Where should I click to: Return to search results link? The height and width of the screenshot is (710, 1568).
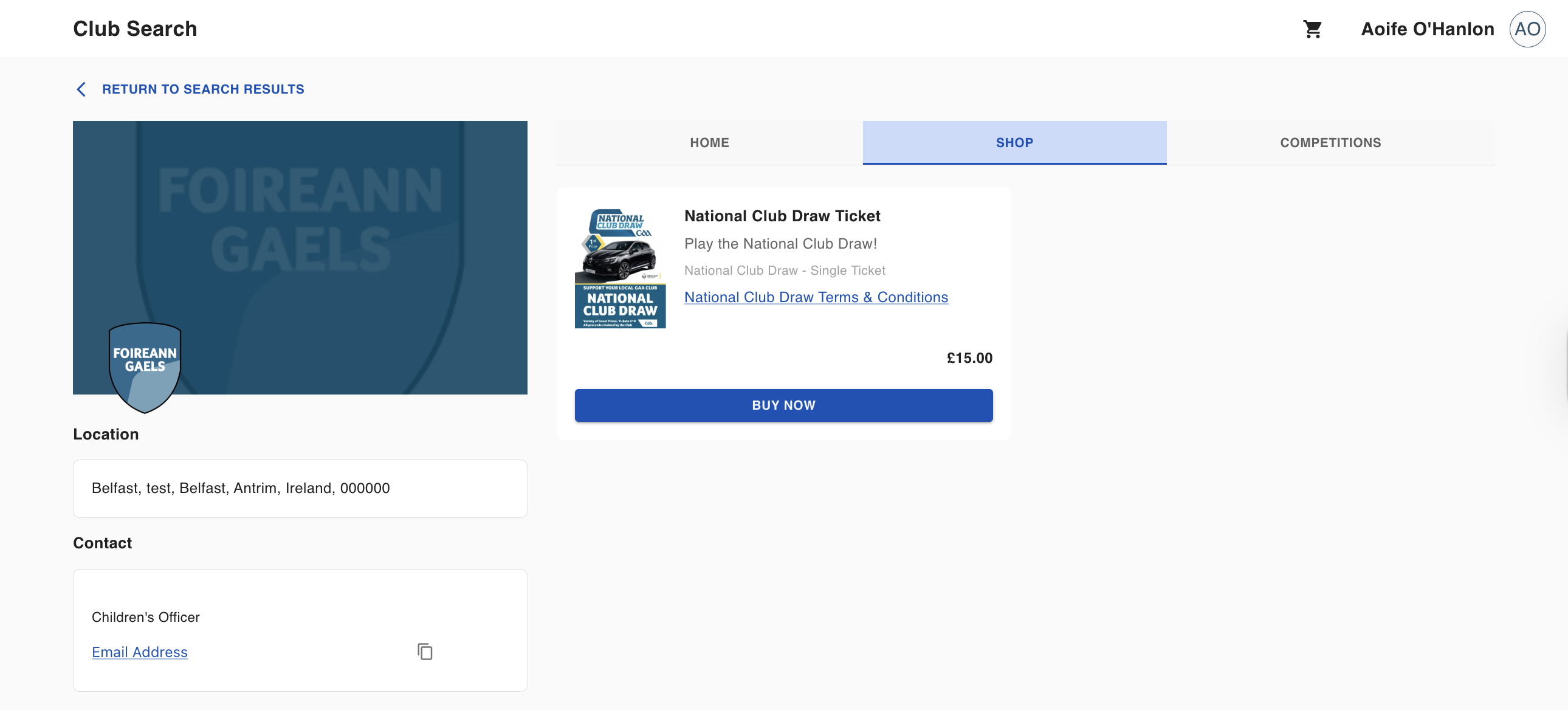pos(203,89)
